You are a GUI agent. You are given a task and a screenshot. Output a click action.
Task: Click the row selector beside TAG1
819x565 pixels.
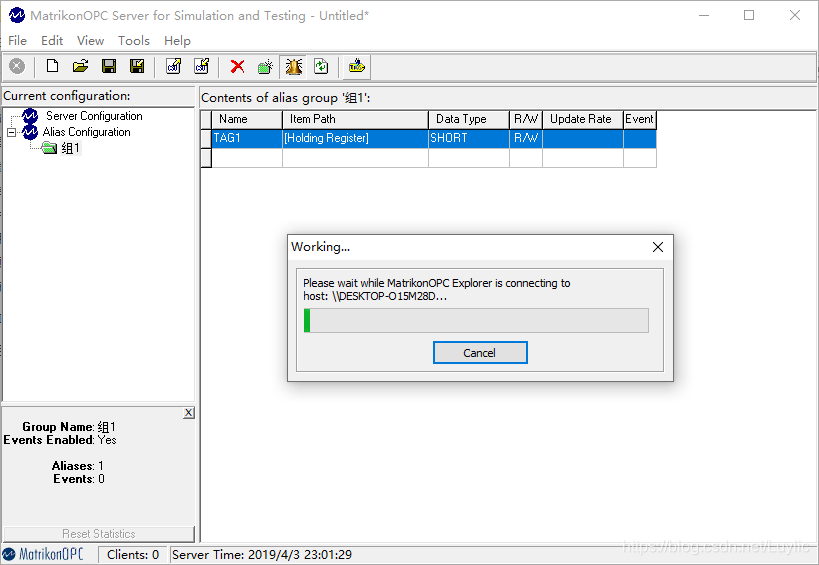click(206, 138)
